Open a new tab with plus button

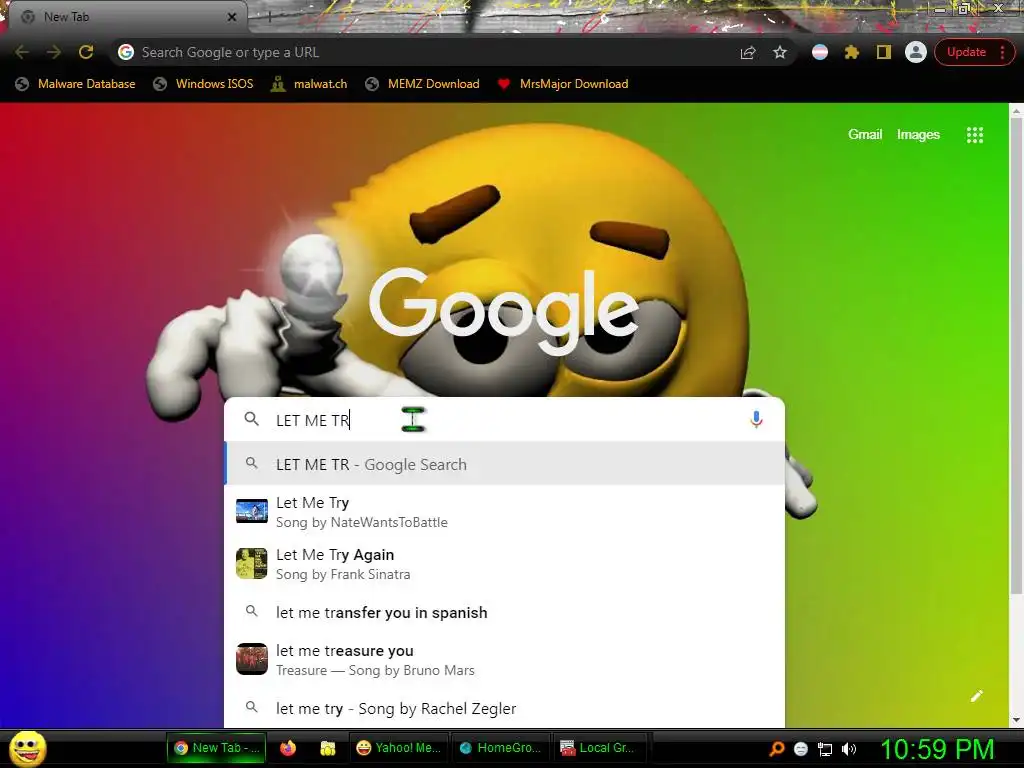tap(269, 18)
